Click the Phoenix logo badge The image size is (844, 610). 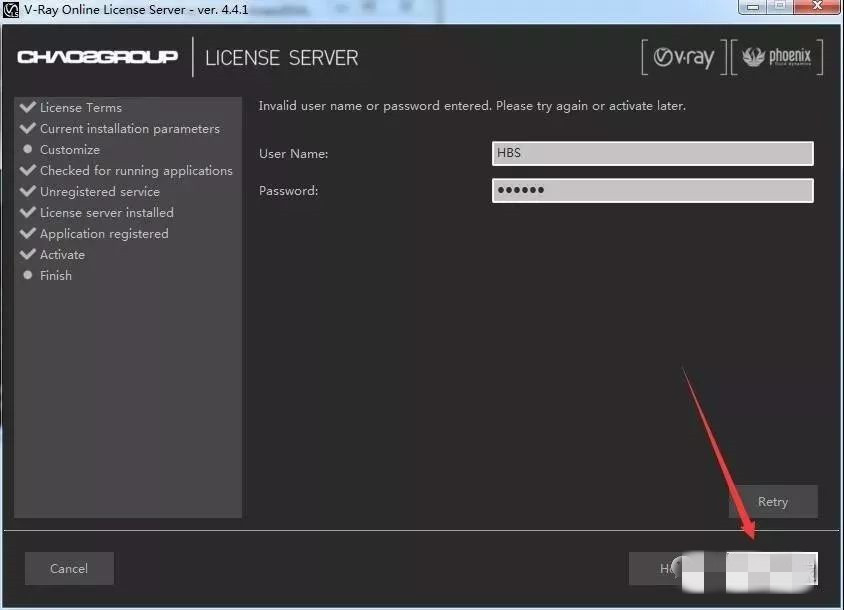(777, 58)
